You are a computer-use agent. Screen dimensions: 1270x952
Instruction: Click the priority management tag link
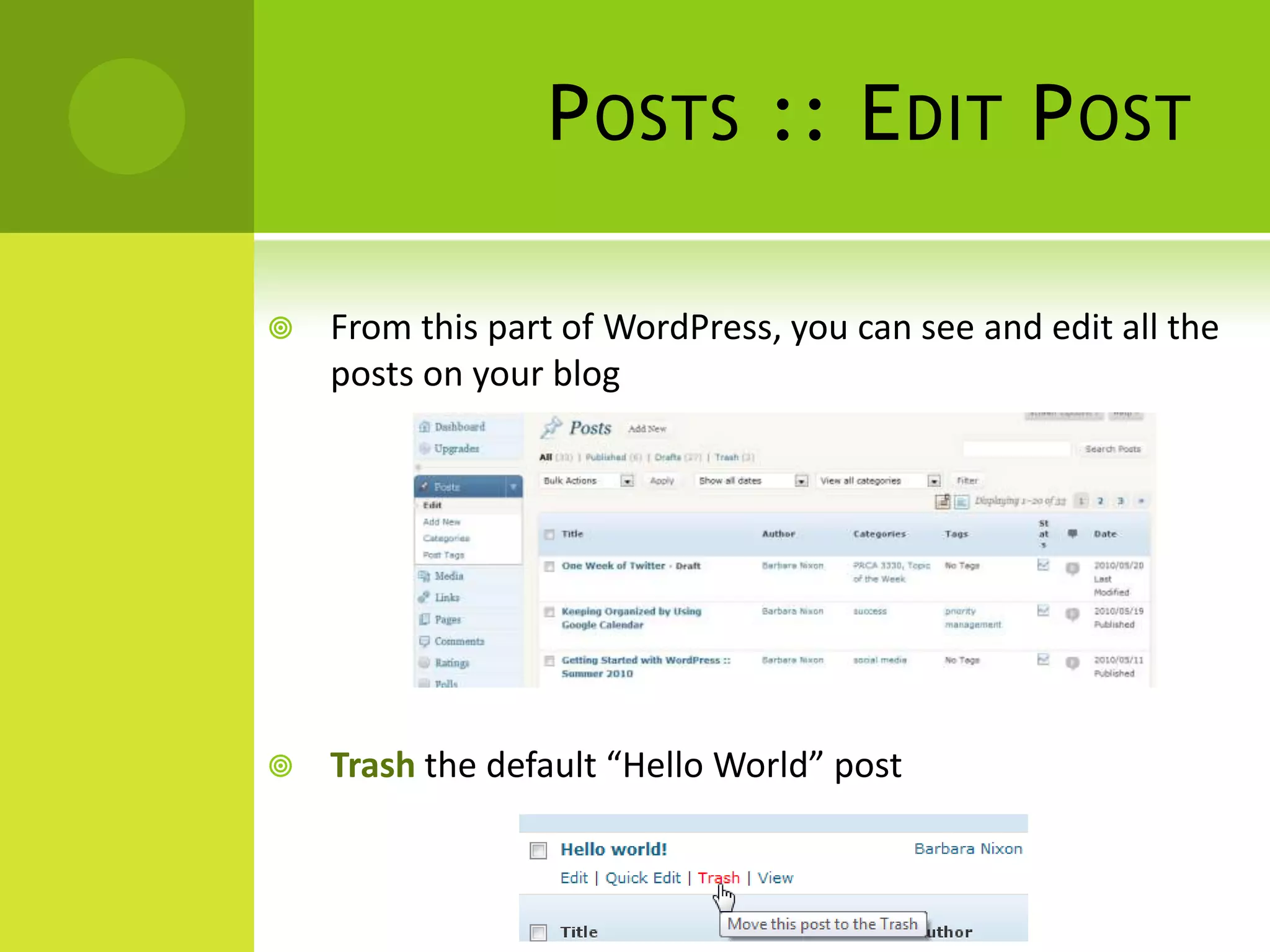click(973, 618)
